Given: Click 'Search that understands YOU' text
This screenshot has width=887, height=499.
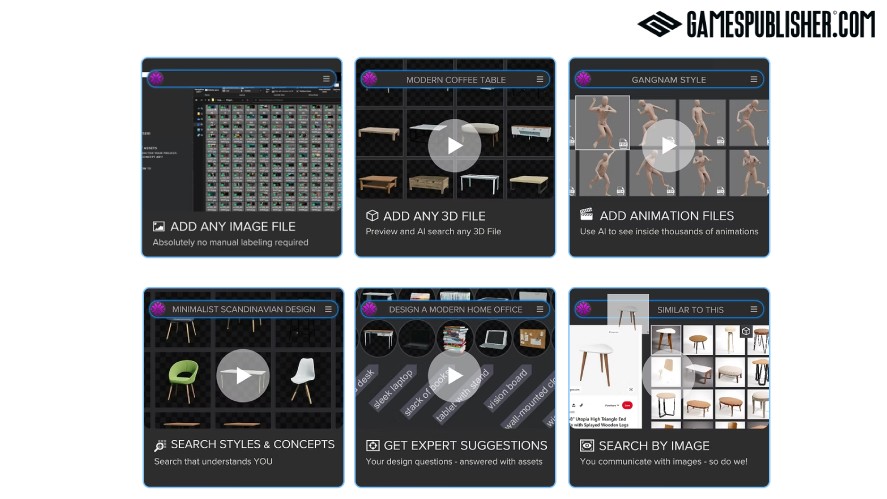Looking at the screenshot, I should point(213,462).
